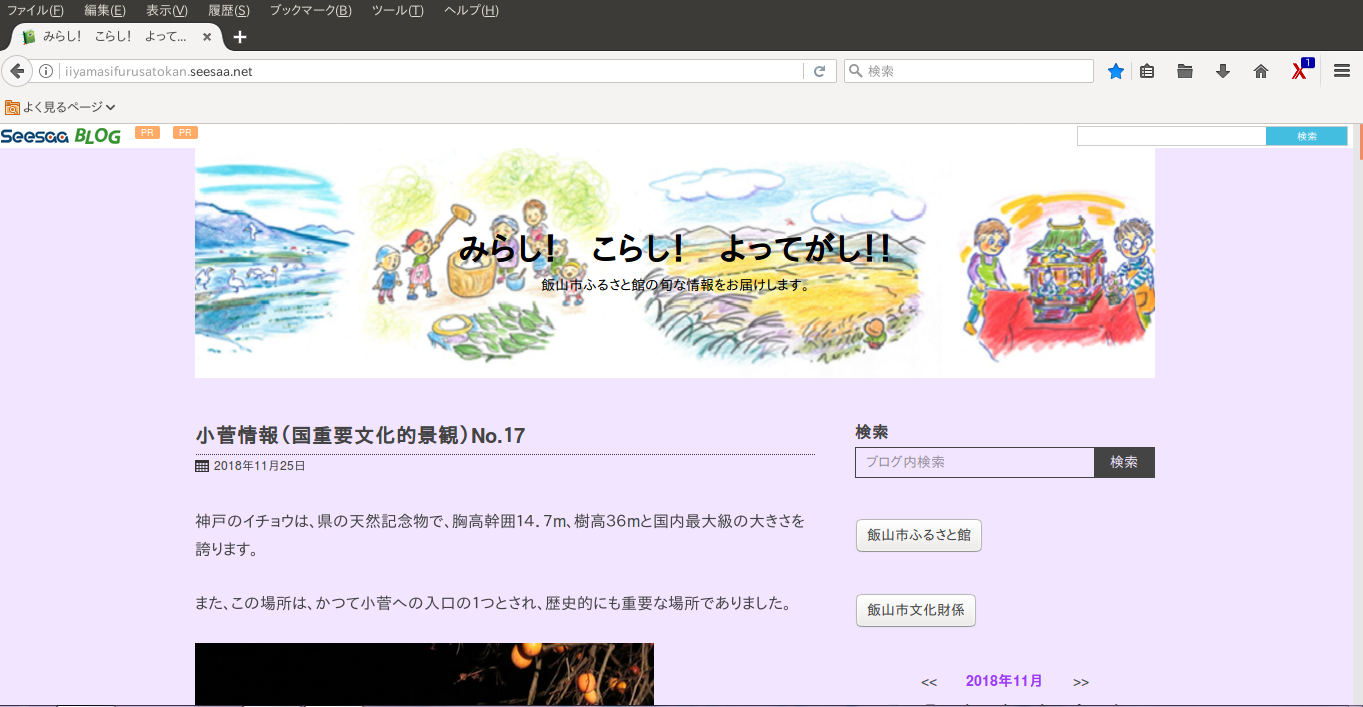Open the folder toolbar icon
This screenshot has height=707, width=1363.
(1185, 71)
